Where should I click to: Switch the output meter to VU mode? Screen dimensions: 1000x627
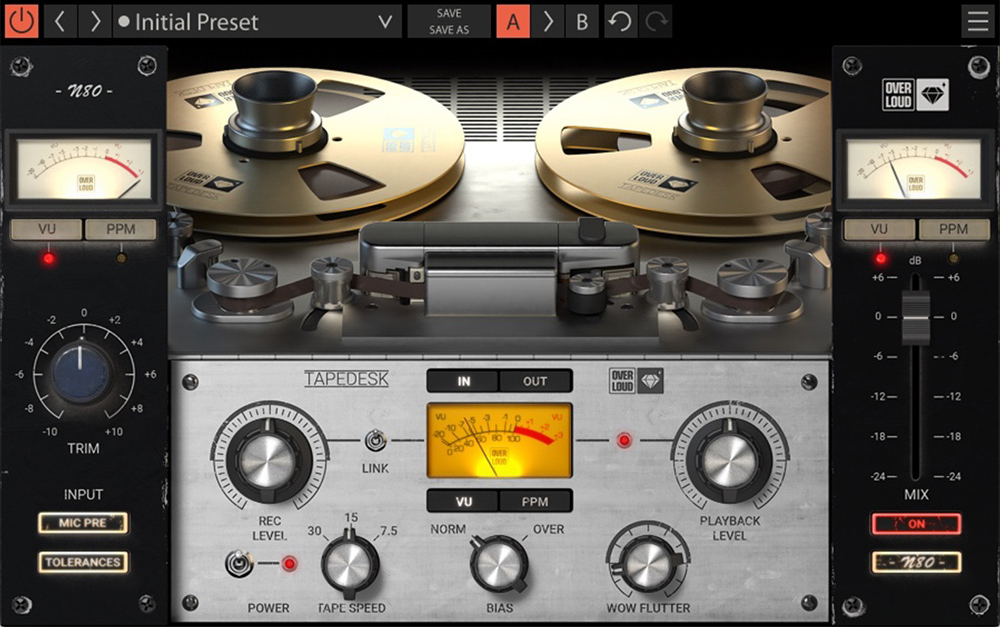point(879,229)
